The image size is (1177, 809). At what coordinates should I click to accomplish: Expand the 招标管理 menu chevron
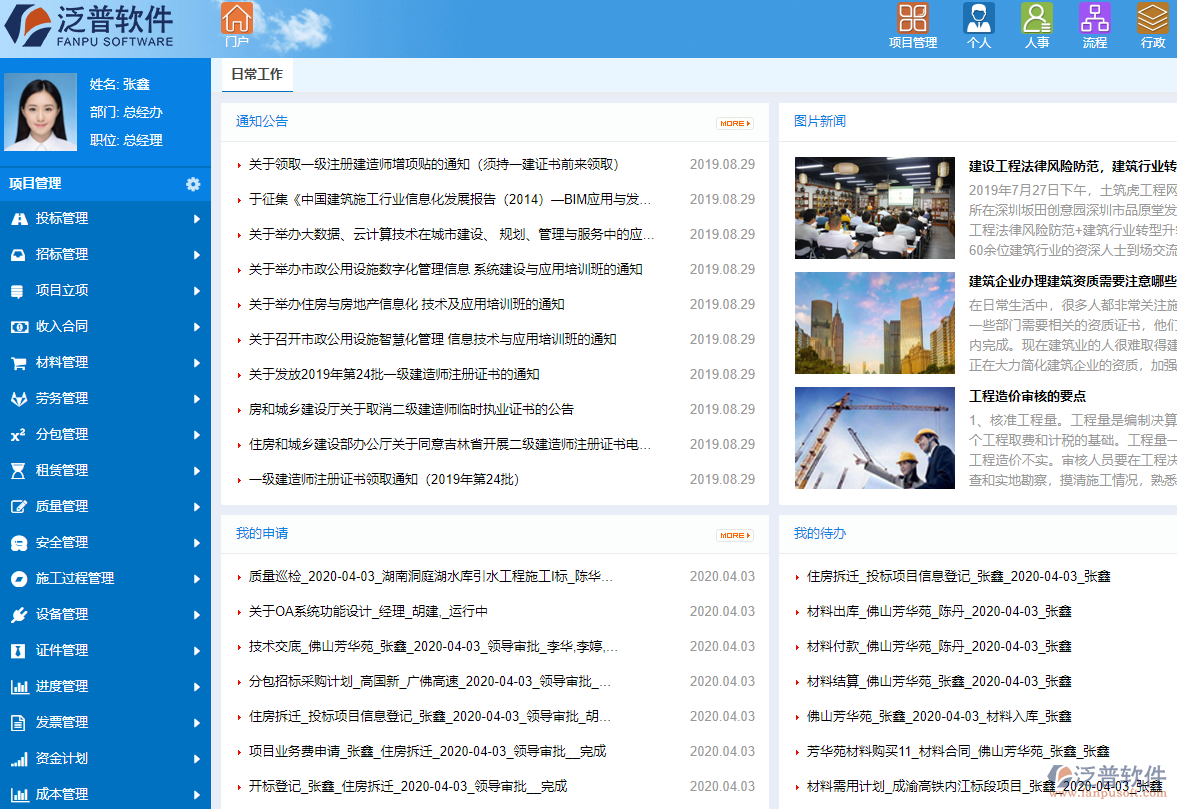point(198,254)
